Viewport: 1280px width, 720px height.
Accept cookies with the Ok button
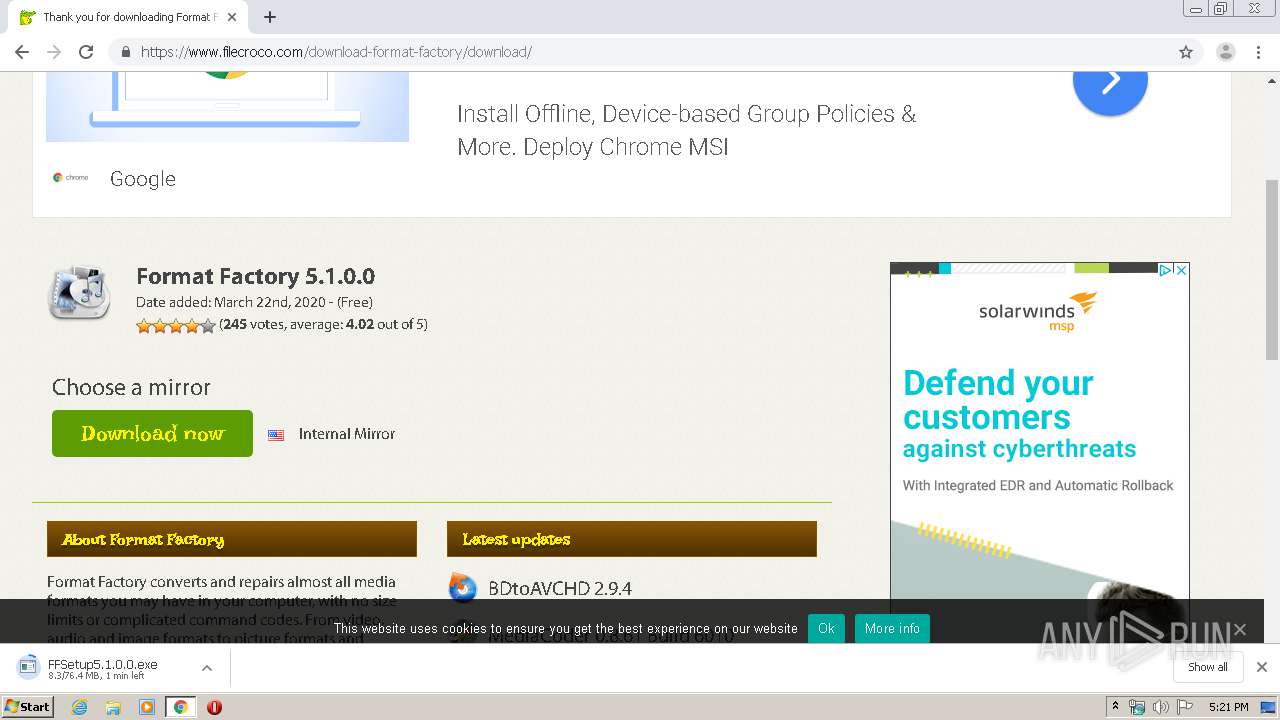click(x=826, y=628)
